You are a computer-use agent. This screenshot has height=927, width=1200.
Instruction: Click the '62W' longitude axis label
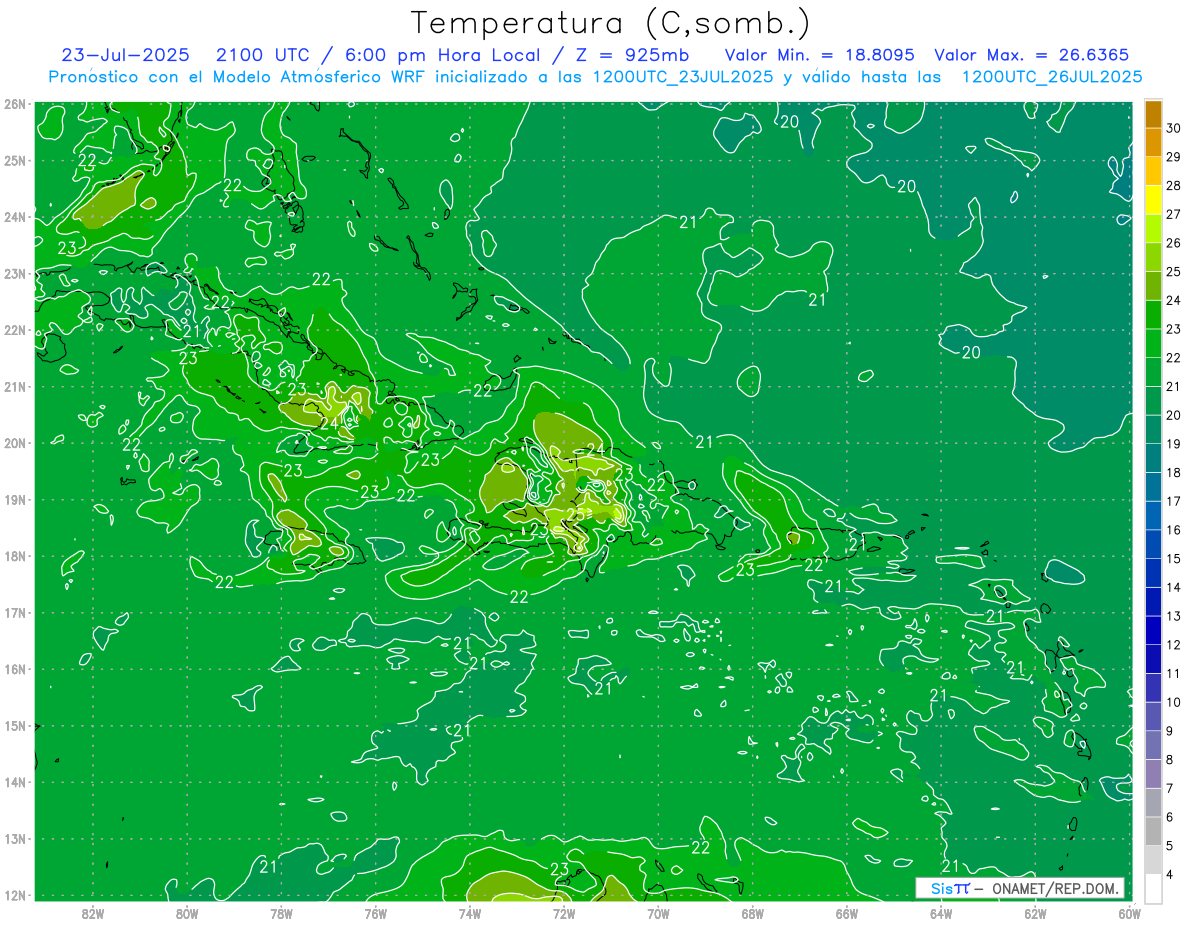pyautogui.click(x=1035, y=913)
